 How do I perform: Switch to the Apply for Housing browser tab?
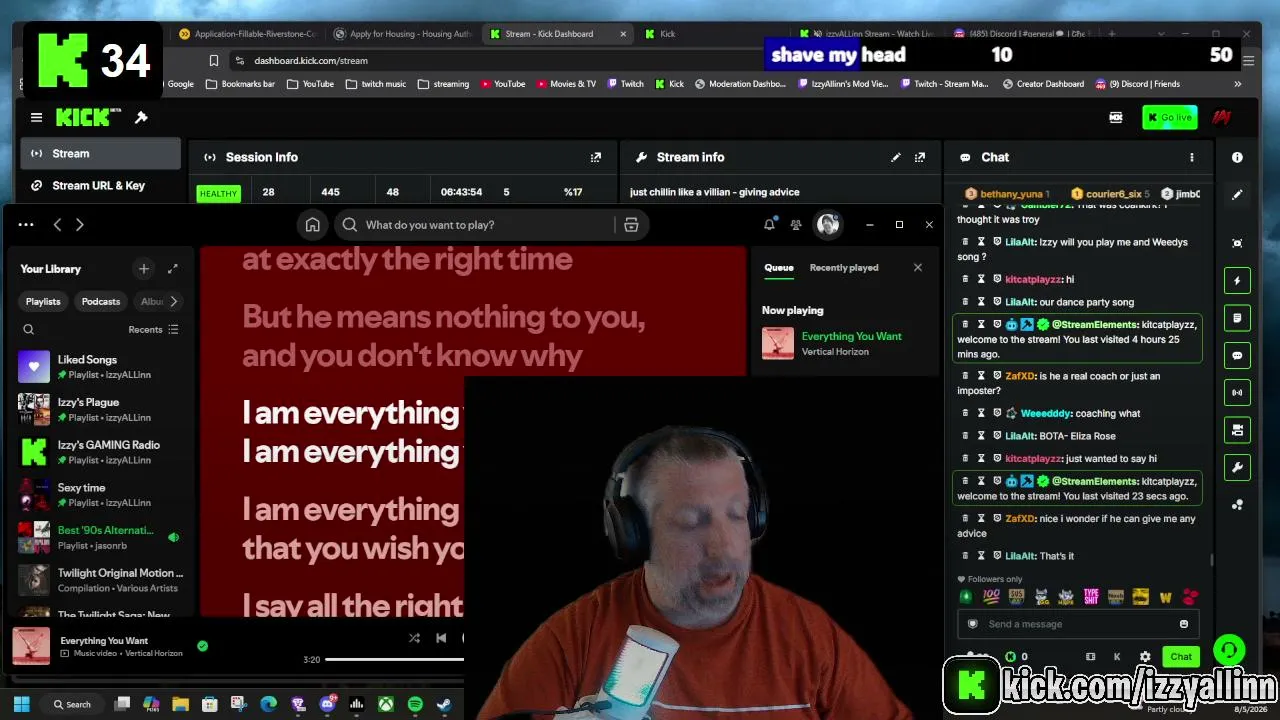pos(402,34)
